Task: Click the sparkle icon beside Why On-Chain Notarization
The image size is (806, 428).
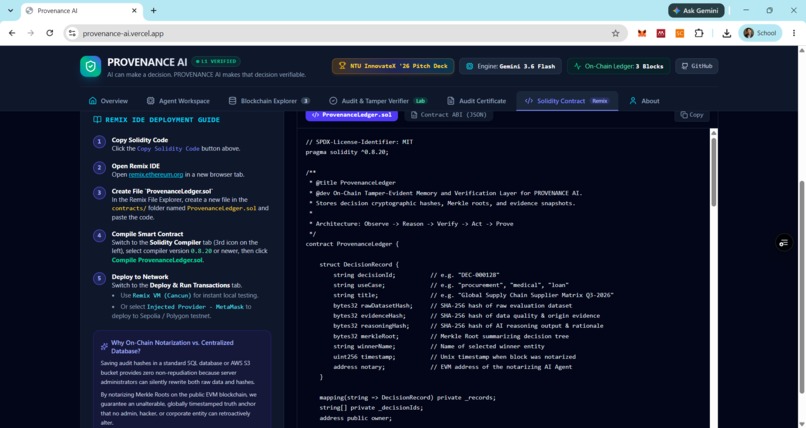Action: tap(104, 346)
